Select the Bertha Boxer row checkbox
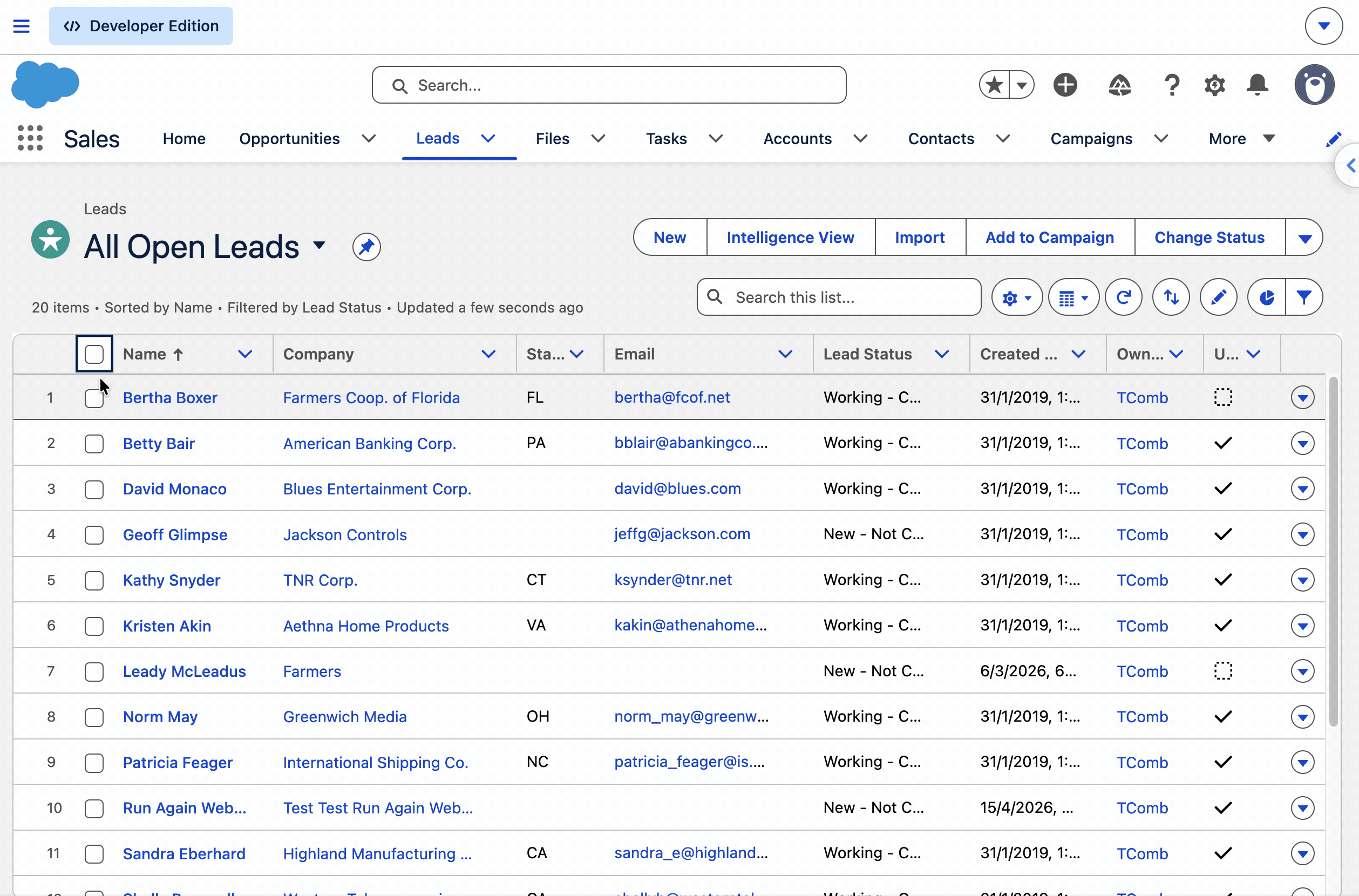The width and height of the screenshot is (1359, 896). point(94,398)
